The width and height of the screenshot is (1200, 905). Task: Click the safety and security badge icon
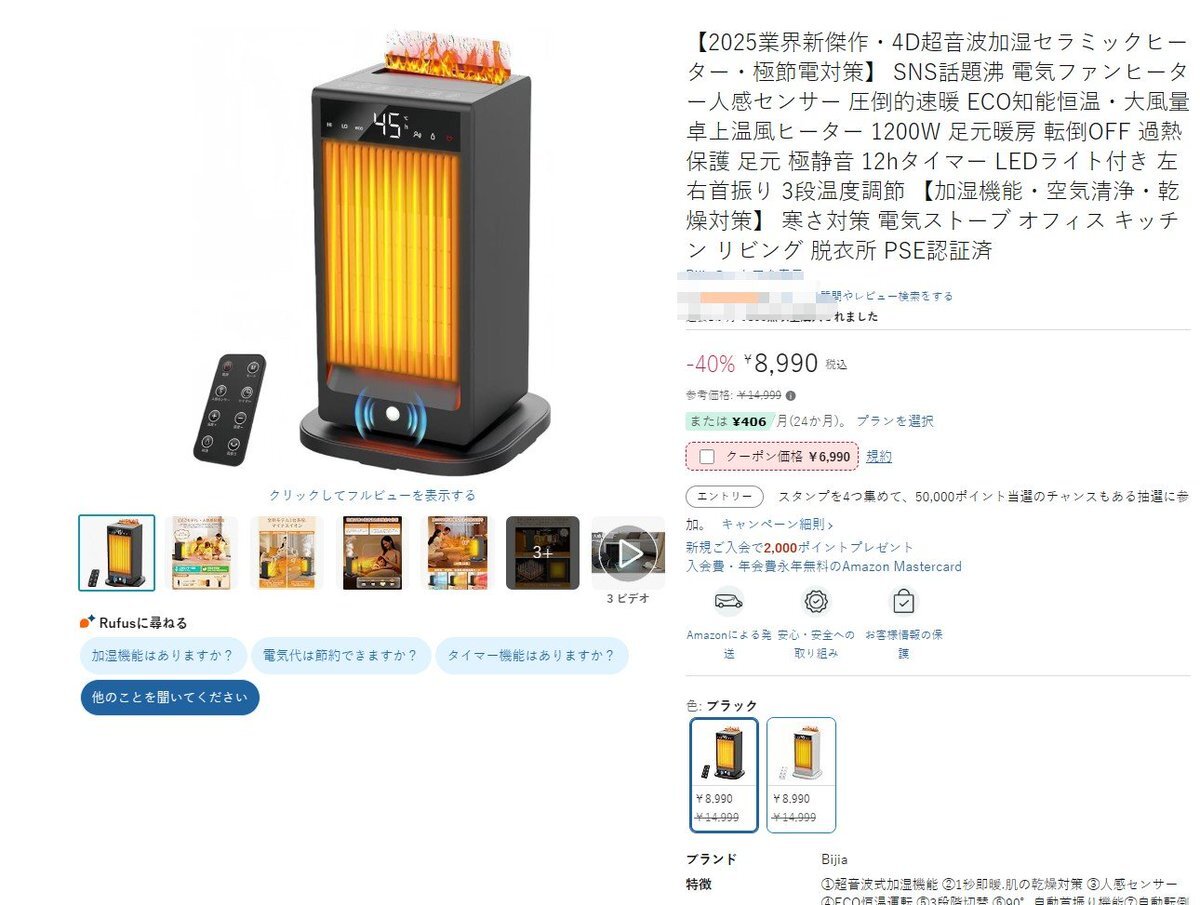pos(816,601)
